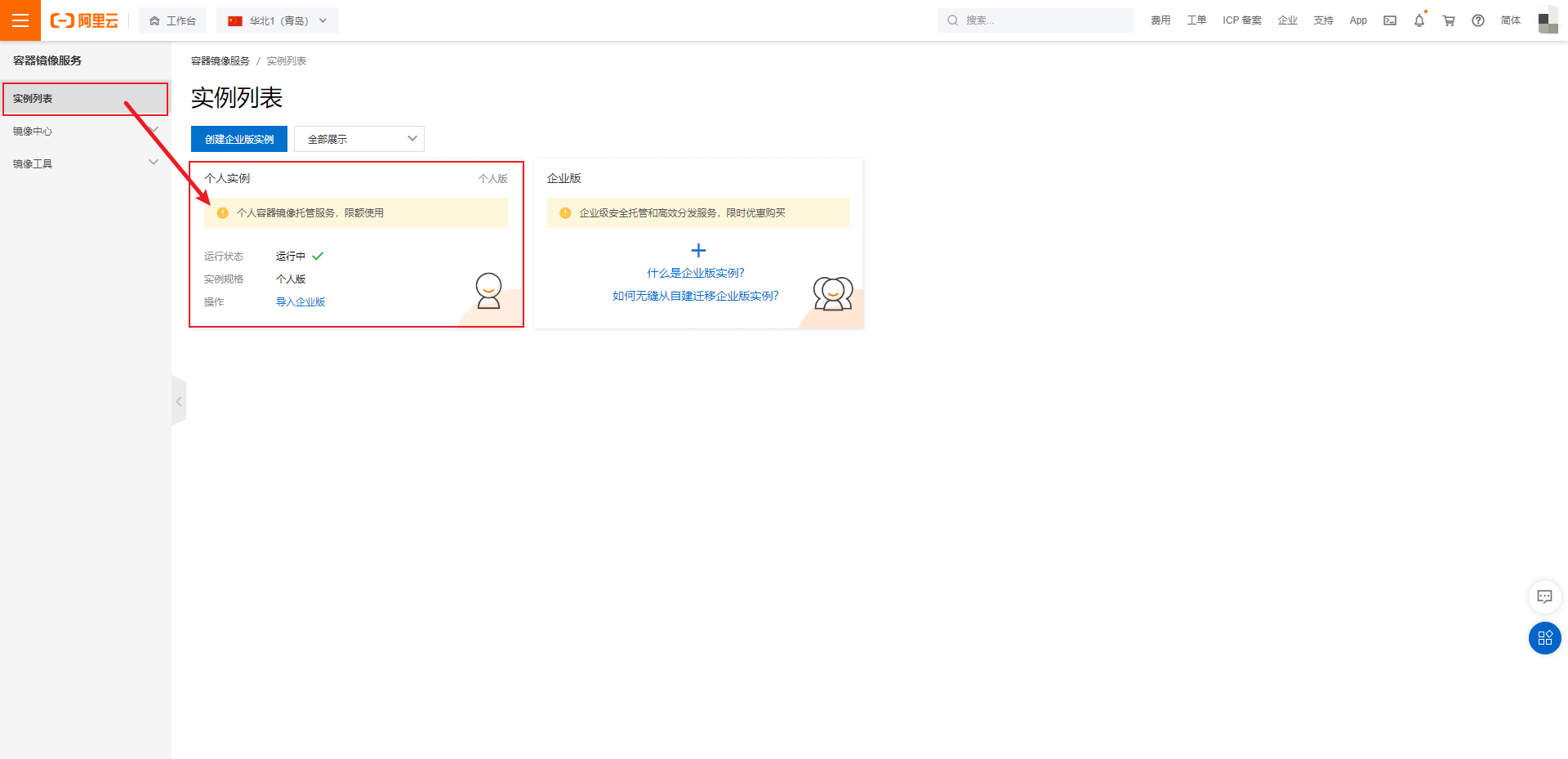
Task: Expand the 镜像工具 sidebar section
Action: (85, 164)
